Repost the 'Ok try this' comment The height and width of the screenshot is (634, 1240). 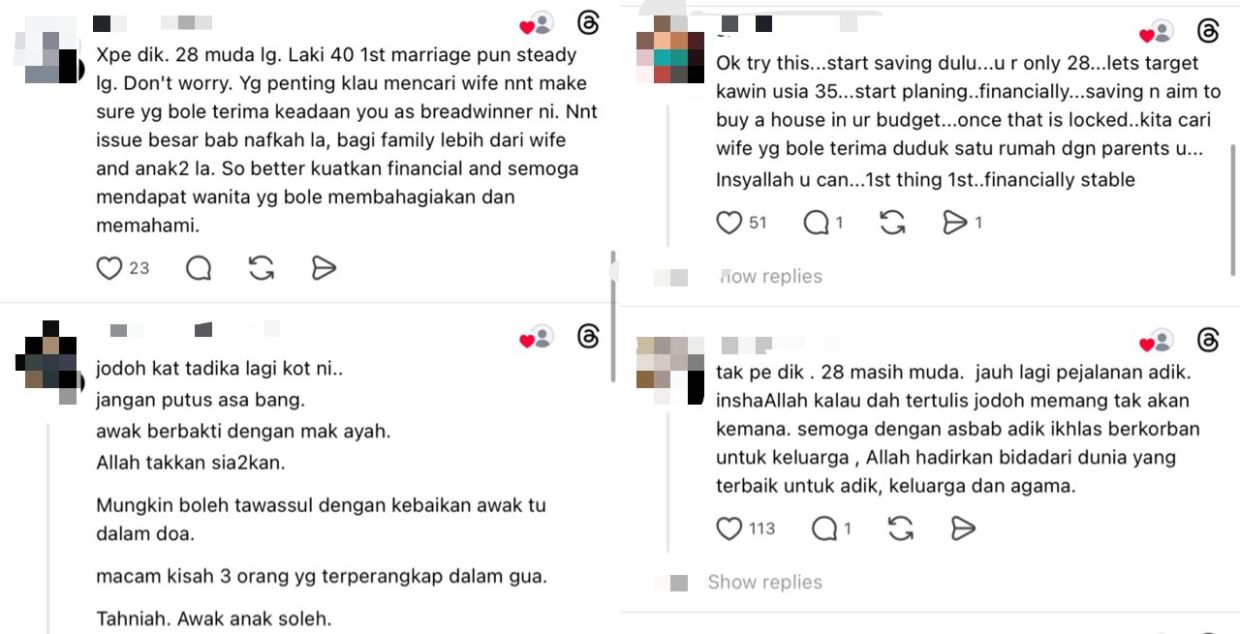pos(892,223)
